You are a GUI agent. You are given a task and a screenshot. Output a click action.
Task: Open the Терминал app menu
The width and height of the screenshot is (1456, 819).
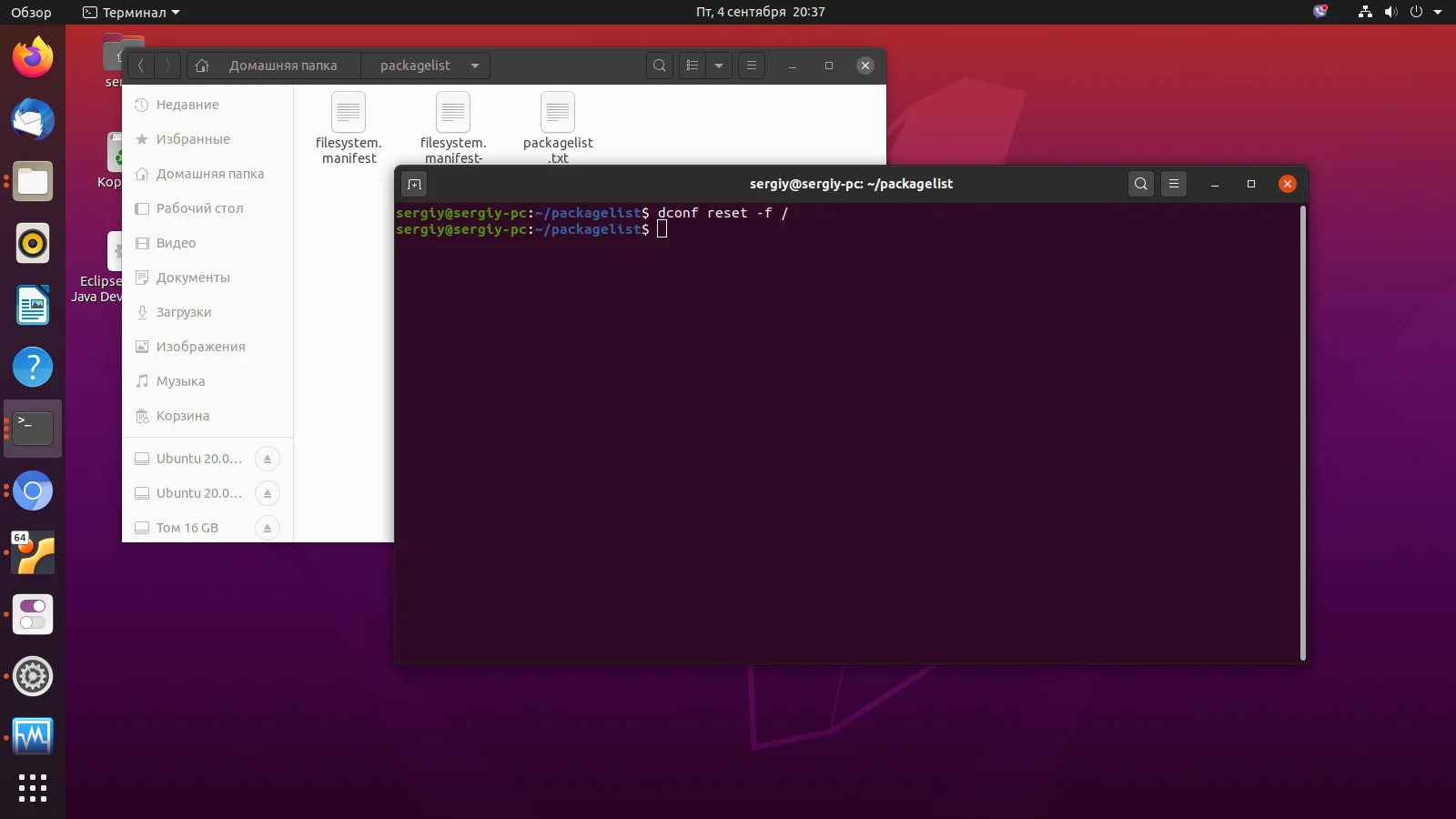click(132, 12)
